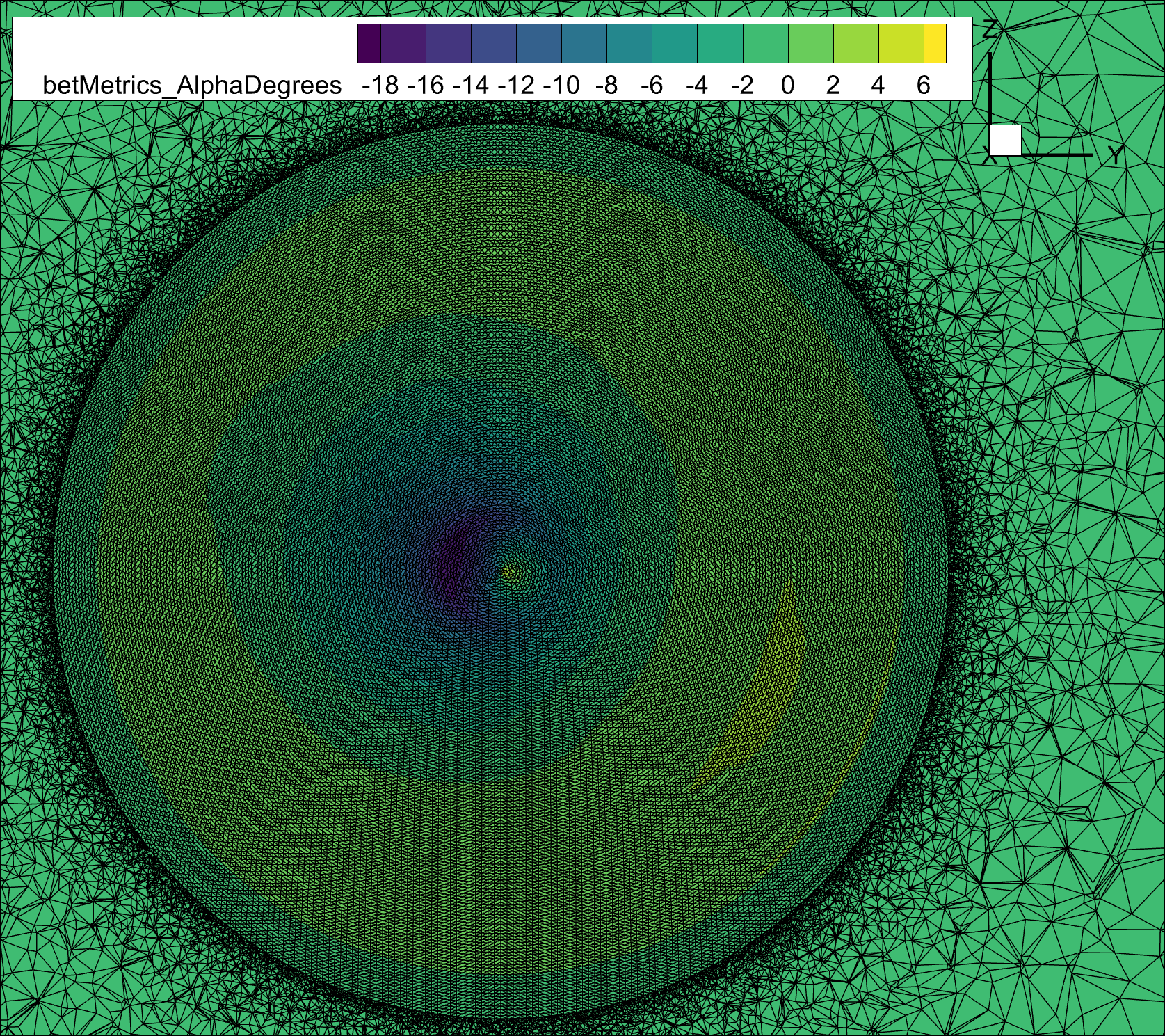Click the bright yellow swatch at legend's right end
1165x1036 pixels.
pos(935,44)
